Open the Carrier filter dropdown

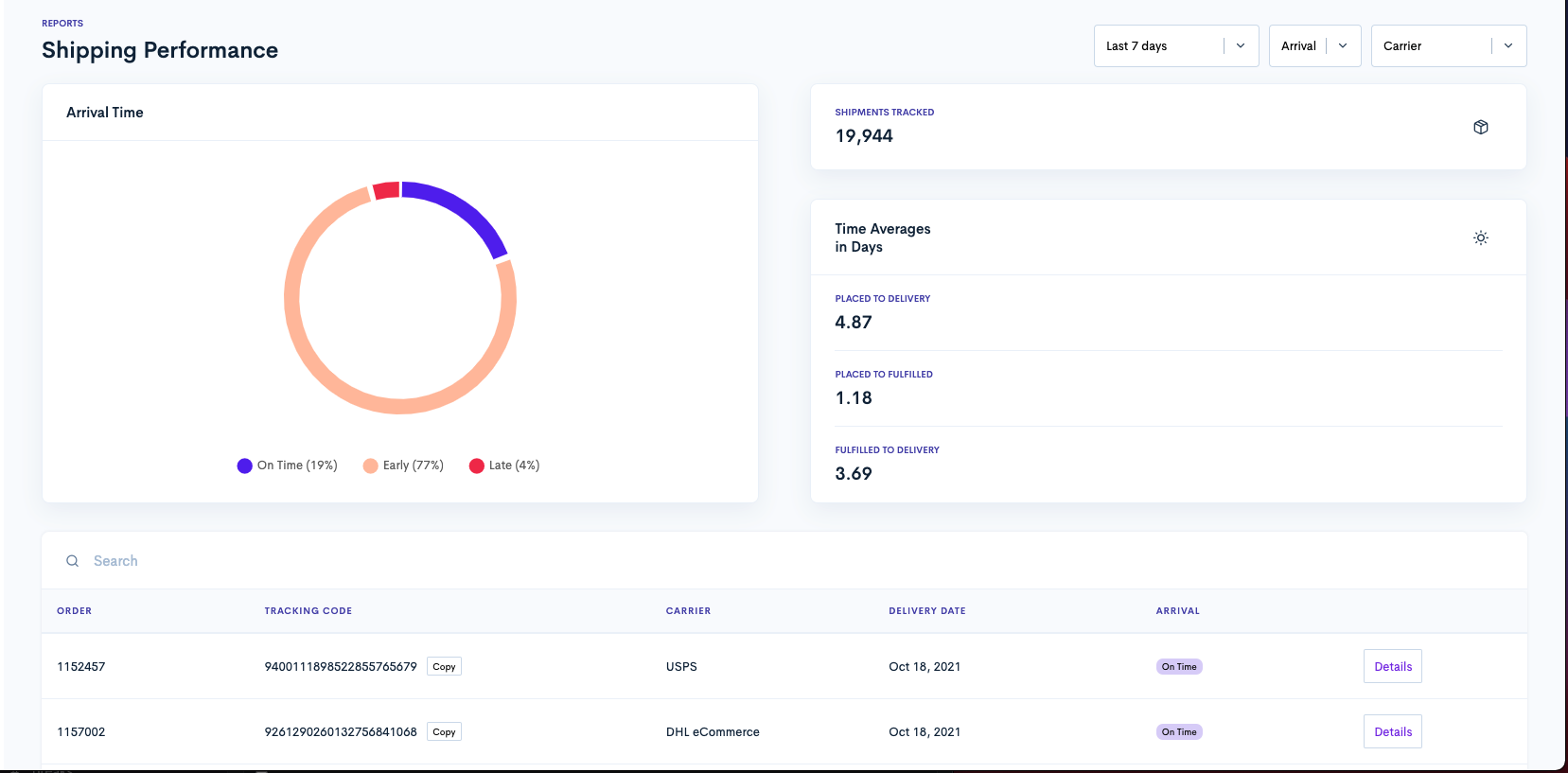(x=1449, y=45)
